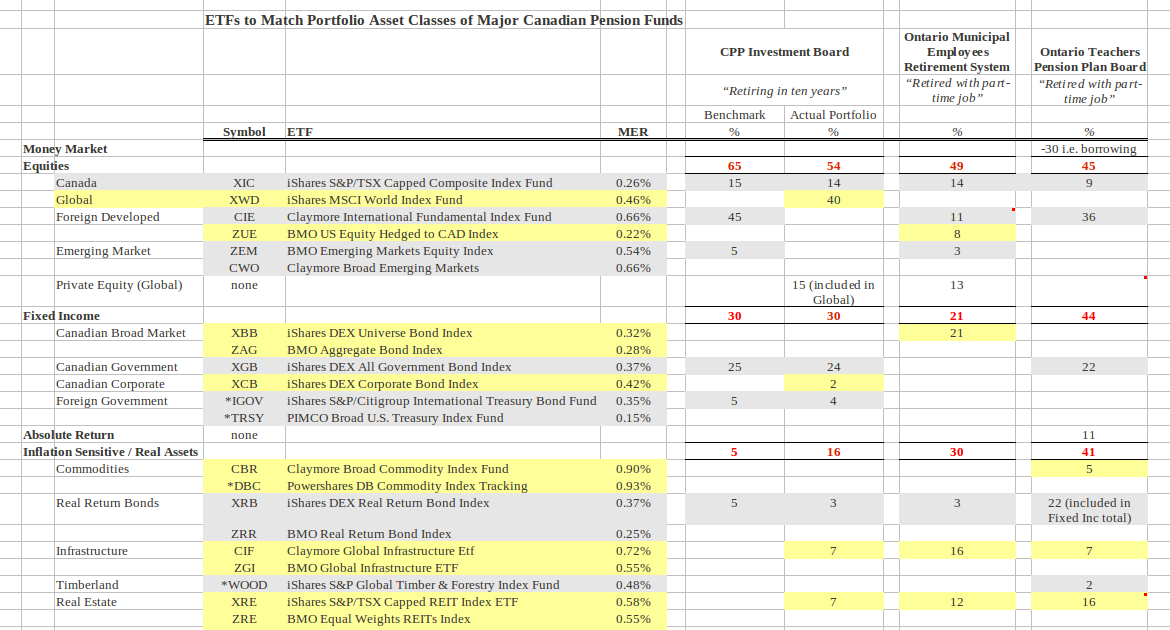Select the spreadsheet title about Canadian Pension Funds
Viewport: 1170px width, 630px height.
(444, 20)
